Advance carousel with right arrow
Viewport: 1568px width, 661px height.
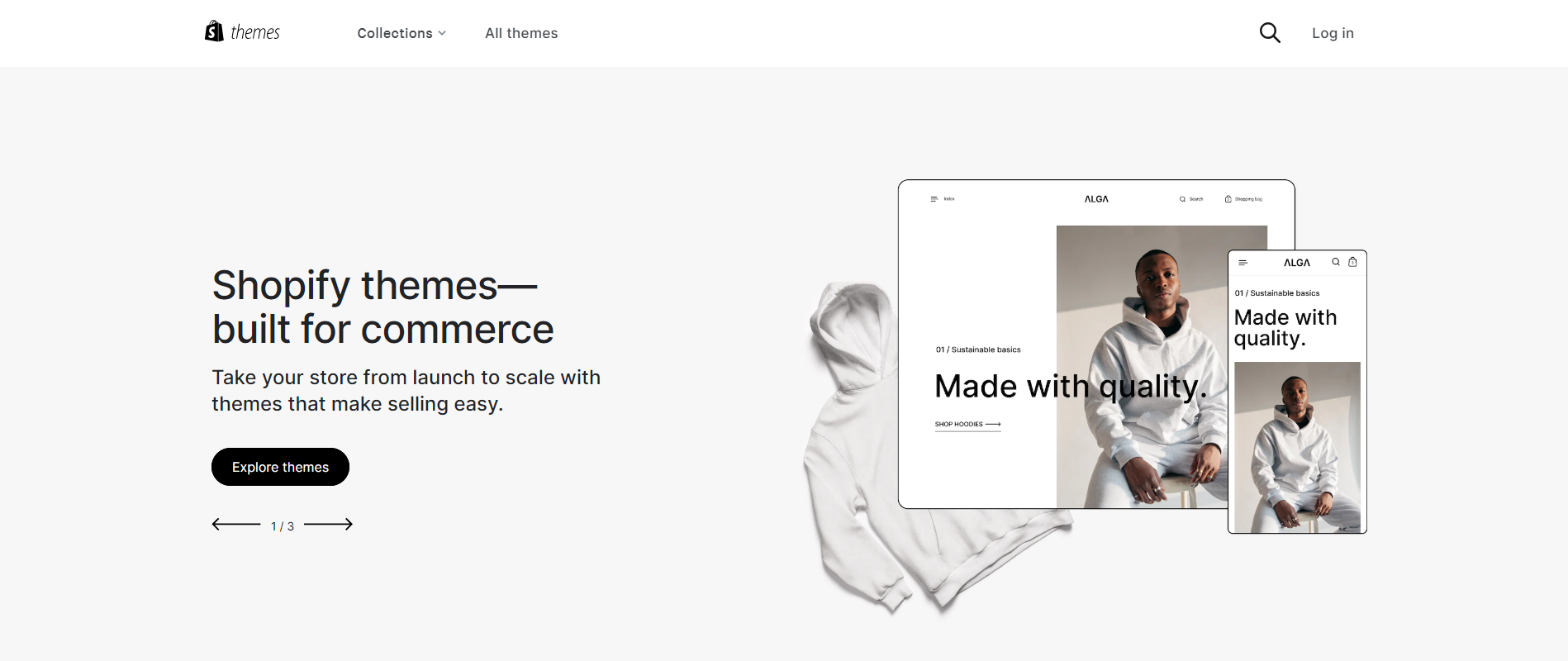tap(328, 524)
